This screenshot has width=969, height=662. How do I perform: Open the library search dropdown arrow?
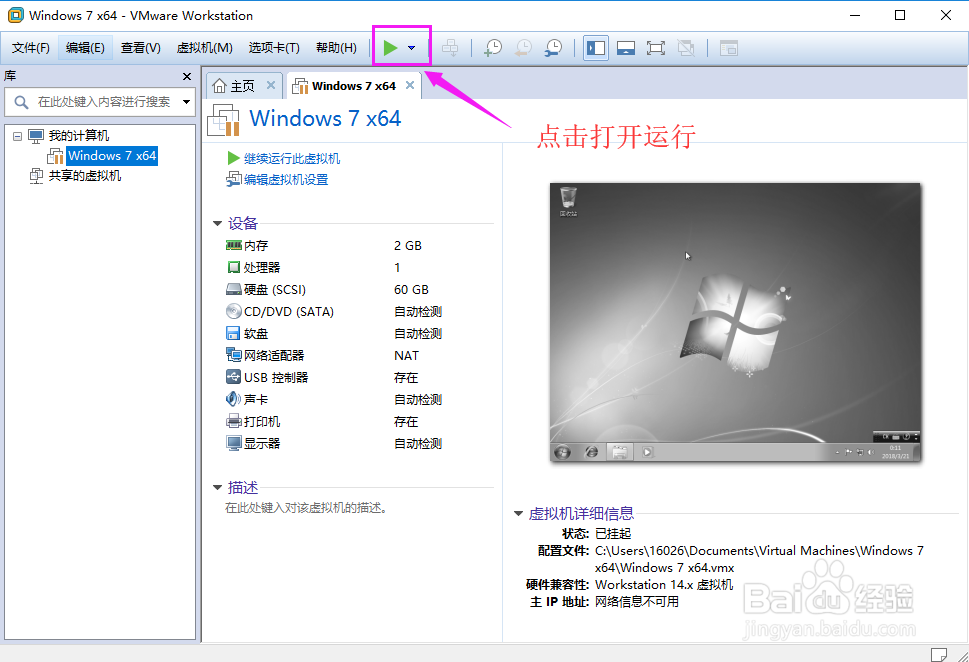[186, 102]
